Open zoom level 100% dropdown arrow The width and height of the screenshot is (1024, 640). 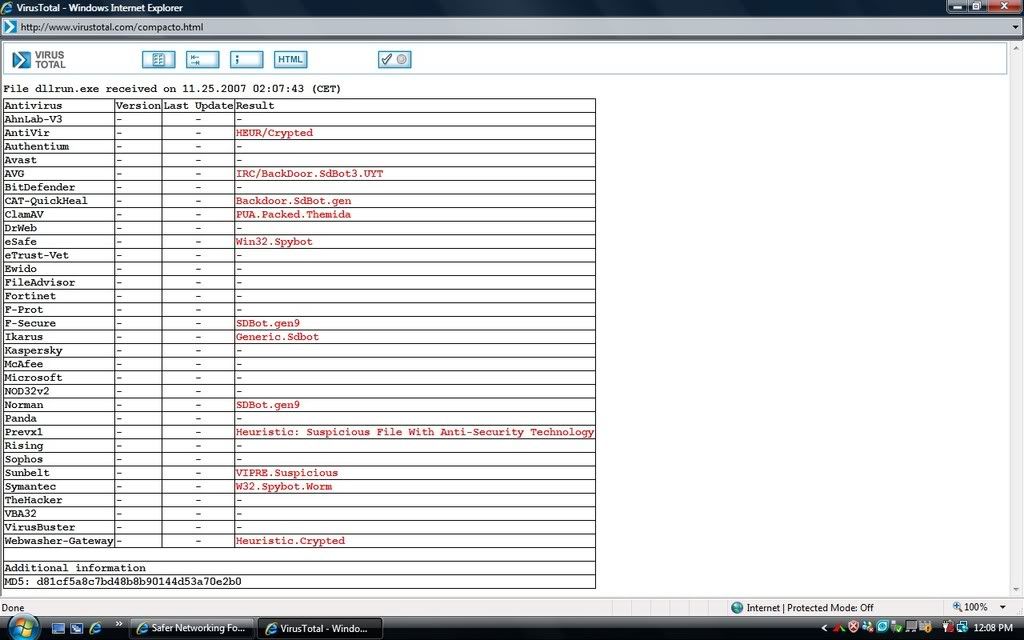pos(1002,607)
